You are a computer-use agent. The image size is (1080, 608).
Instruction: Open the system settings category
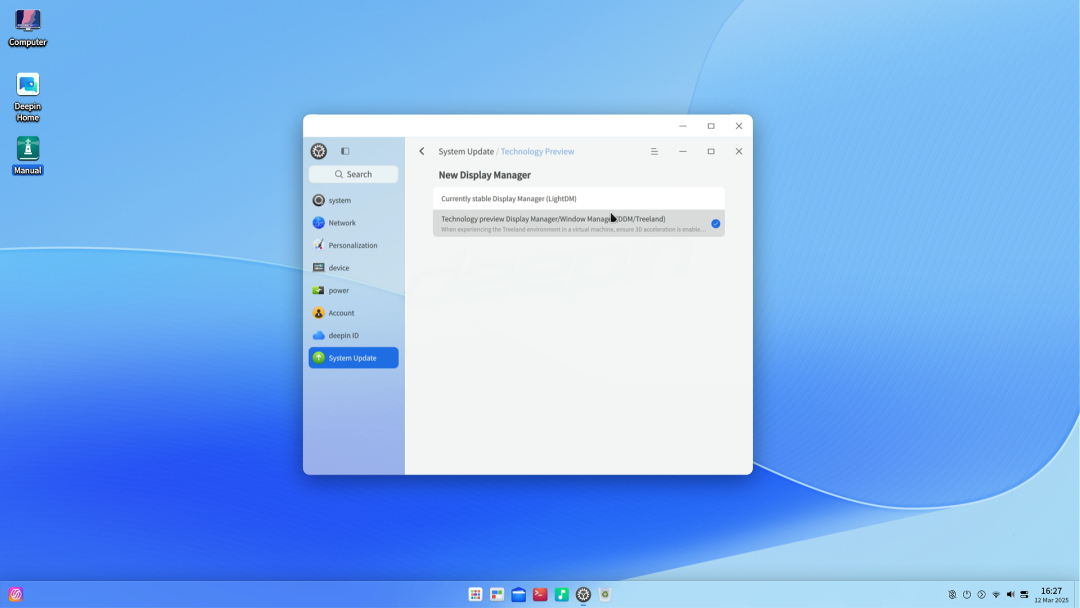[x=353, y=200]
